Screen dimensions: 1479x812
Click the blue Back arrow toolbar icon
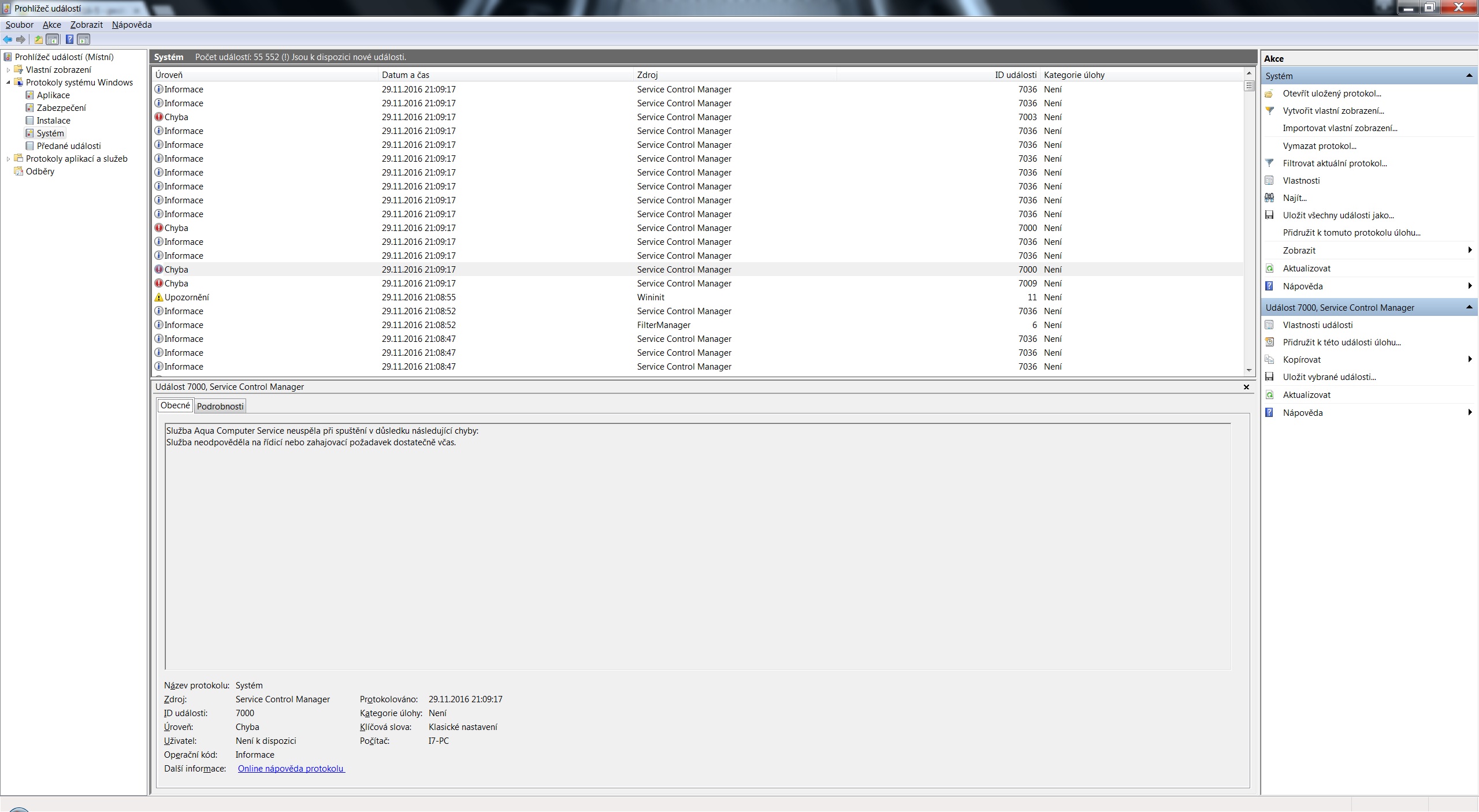point(8,39)
